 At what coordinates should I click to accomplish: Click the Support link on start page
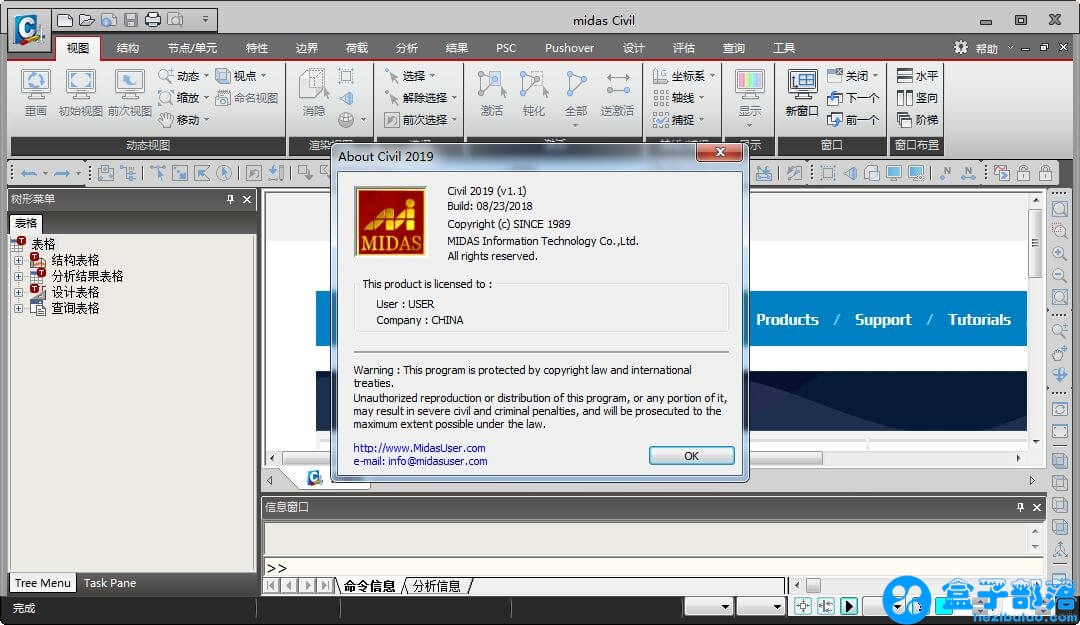click(883, 320)
